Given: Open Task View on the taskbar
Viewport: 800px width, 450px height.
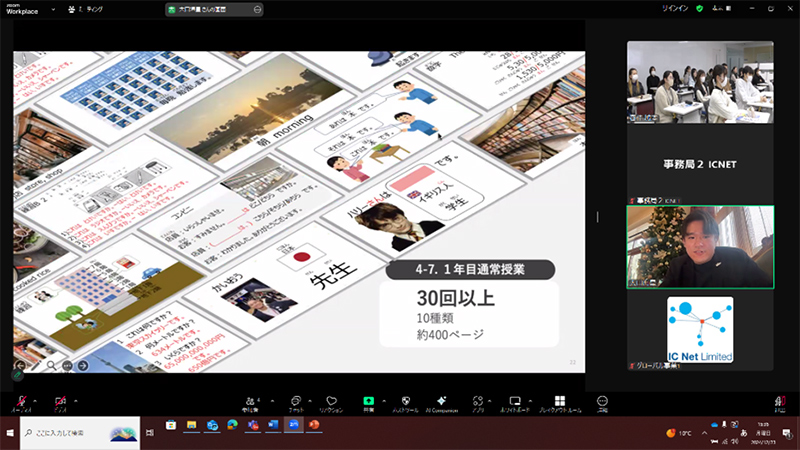Looking at the screenshot, I should pos(149,433).
